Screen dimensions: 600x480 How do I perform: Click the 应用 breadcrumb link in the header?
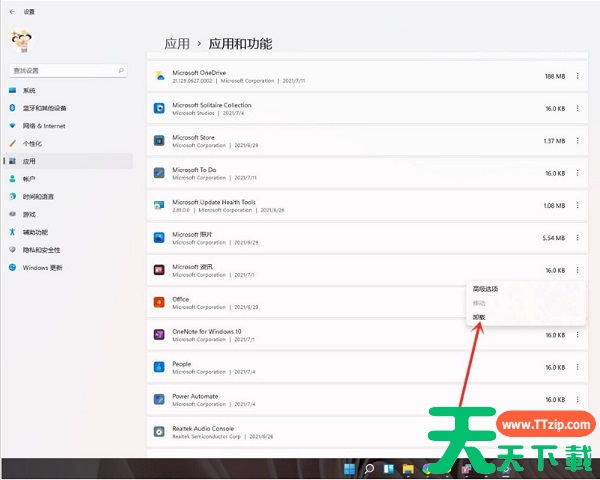click(177, 44)
